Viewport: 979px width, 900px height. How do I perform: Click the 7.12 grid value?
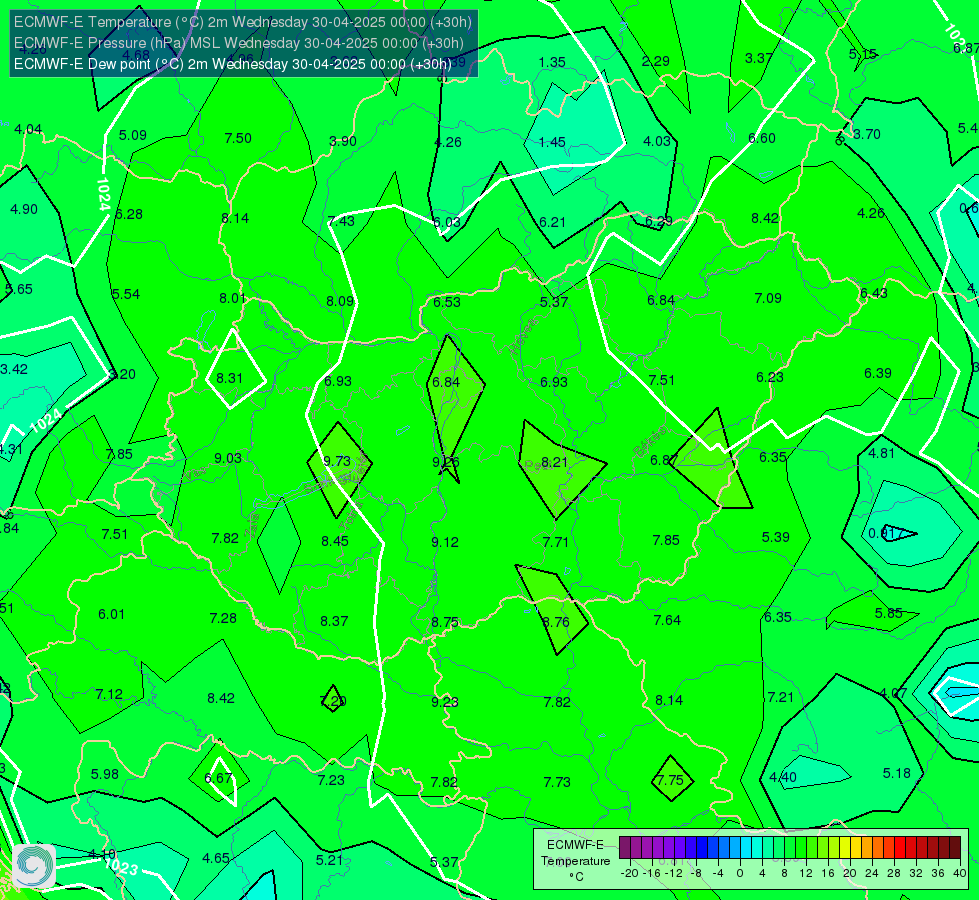[x=109, y=695]
